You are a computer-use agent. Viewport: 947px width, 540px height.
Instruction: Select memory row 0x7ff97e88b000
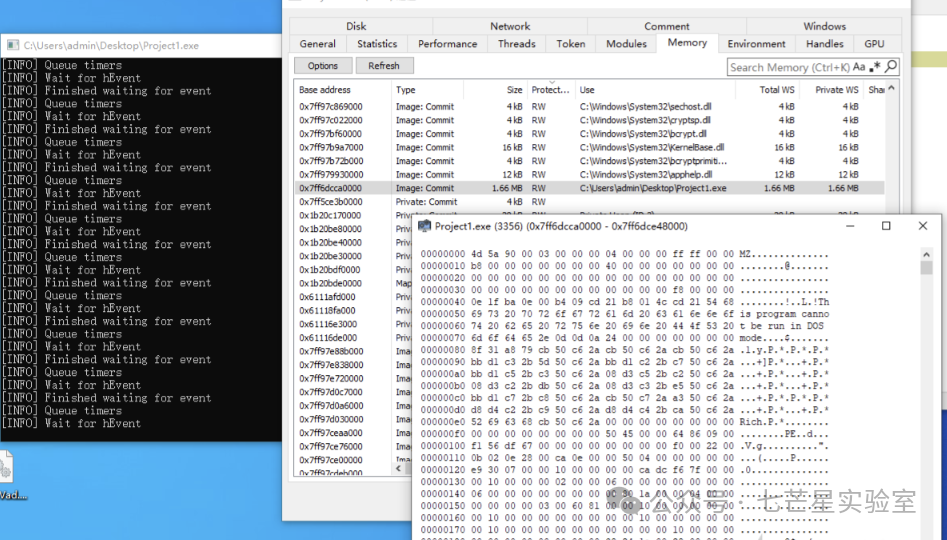click(x=353, y=351)
